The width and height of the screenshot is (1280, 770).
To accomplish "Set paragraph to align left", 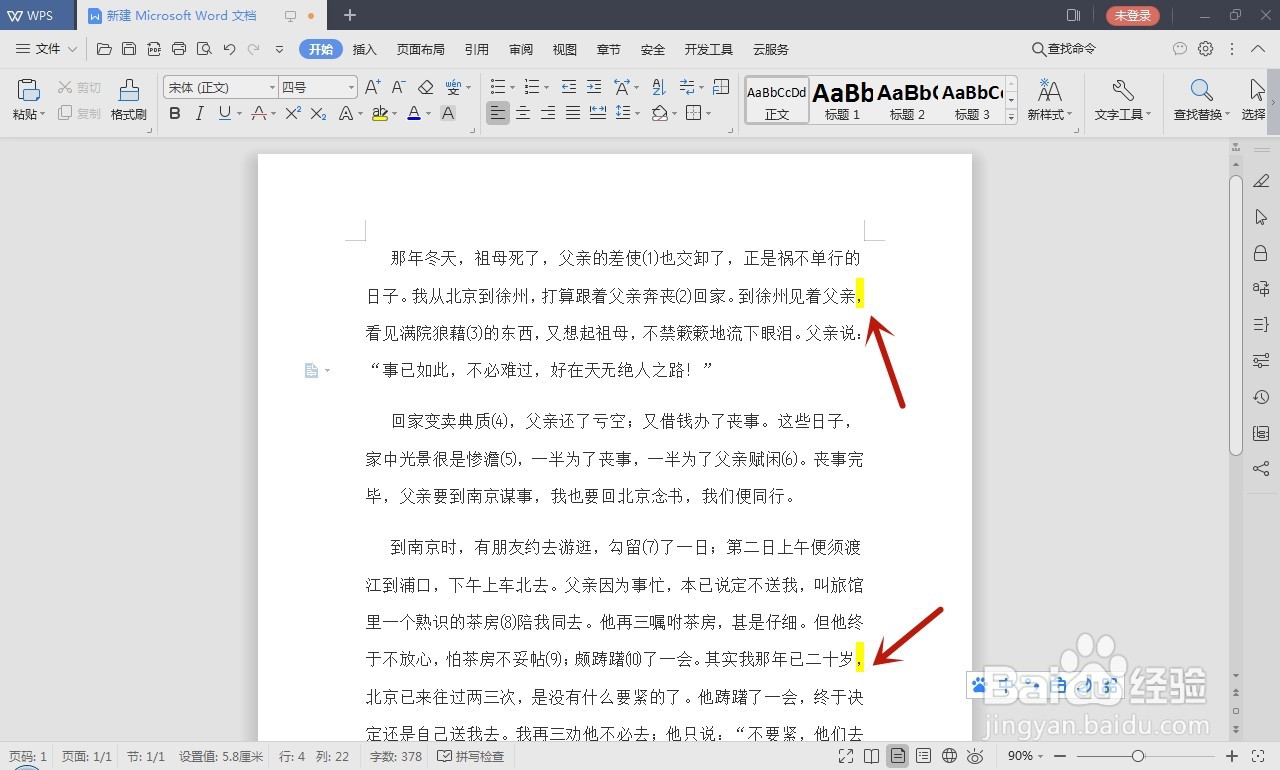I will [x=498, y=114].
